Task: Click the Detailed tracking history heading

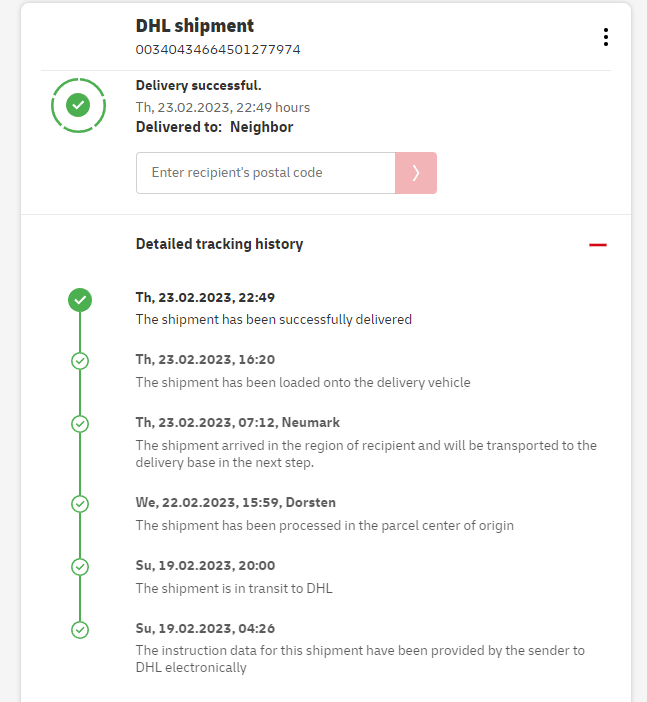Action: 219,244
